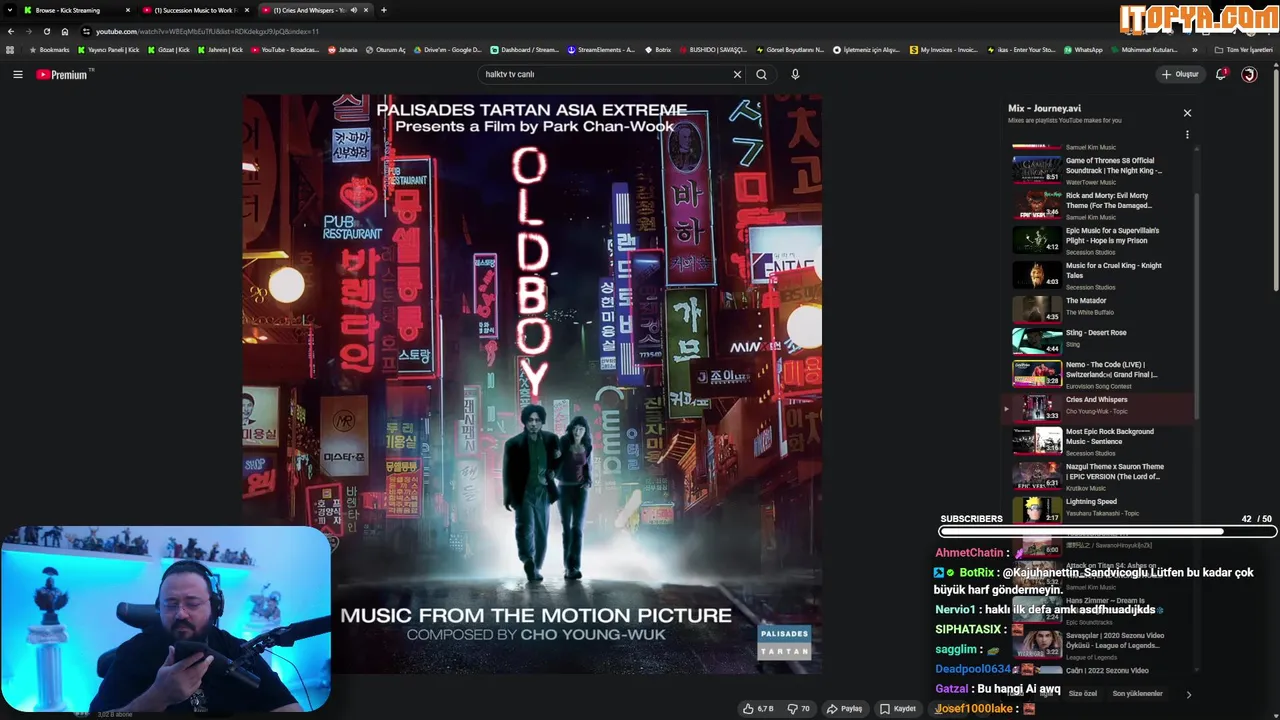Open the Jaharia bookmark
The height and width of the screenshot is (720, 1280).
(x=342, y=50)
